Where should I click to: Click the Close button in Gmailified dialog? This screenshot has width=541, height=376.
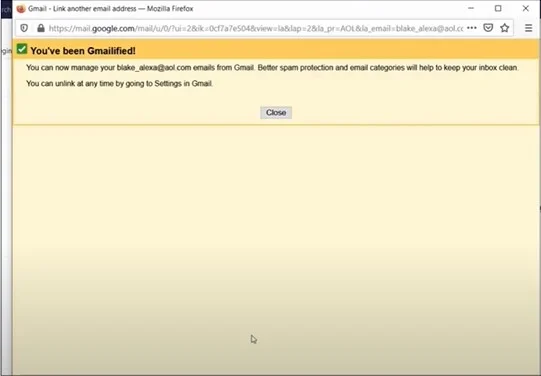276,112
